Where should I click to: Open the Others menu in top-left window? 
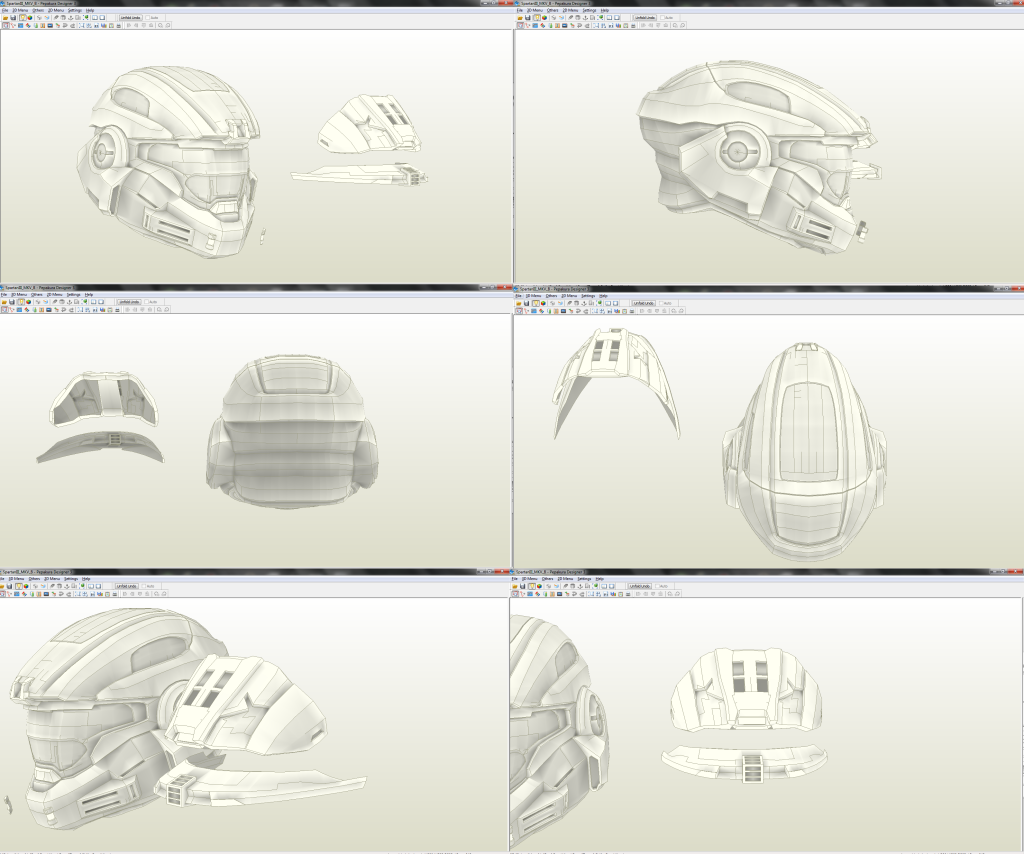click(x=38, y=10)
